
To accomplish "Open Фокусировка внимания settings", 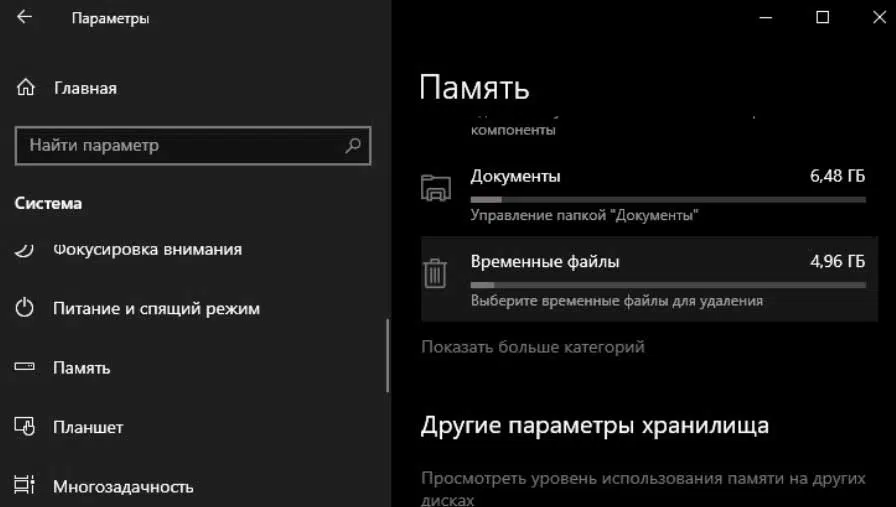I will tap(147, 249).
